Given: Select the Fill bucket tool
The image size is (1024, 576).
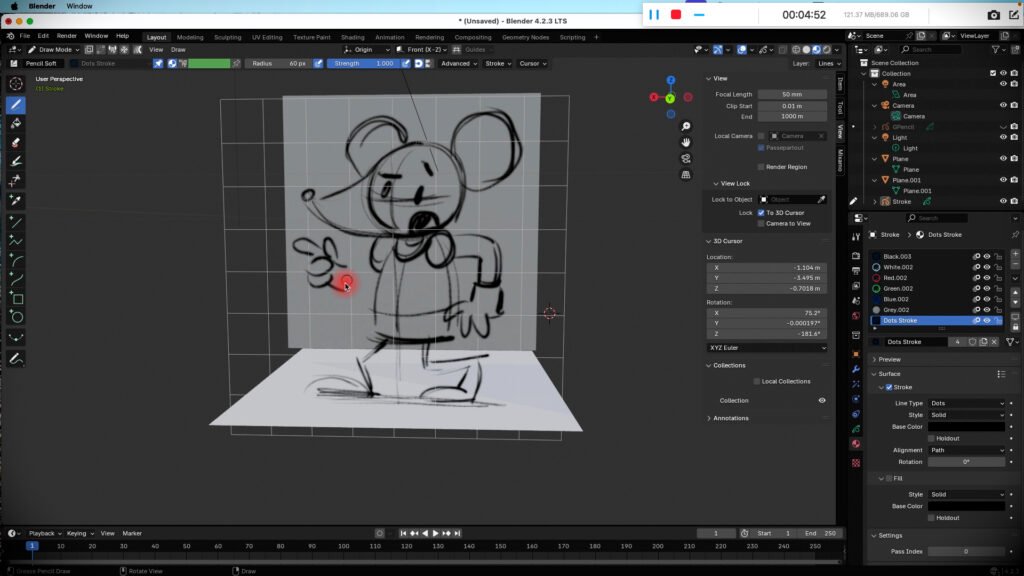Looking at the screenshot, I should coord(16,123).
